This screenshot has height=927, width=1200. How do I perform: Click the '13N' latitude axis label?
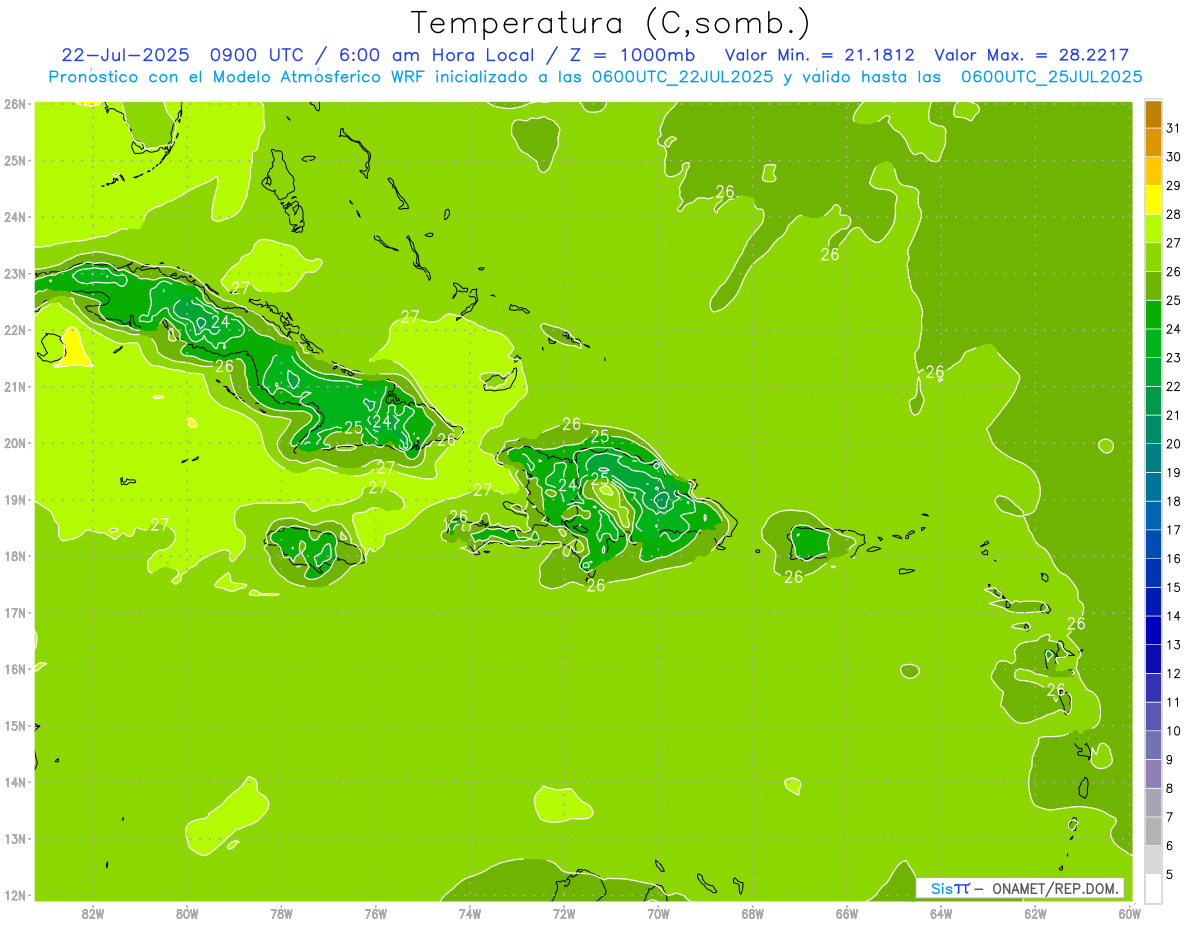coord(15,838)
